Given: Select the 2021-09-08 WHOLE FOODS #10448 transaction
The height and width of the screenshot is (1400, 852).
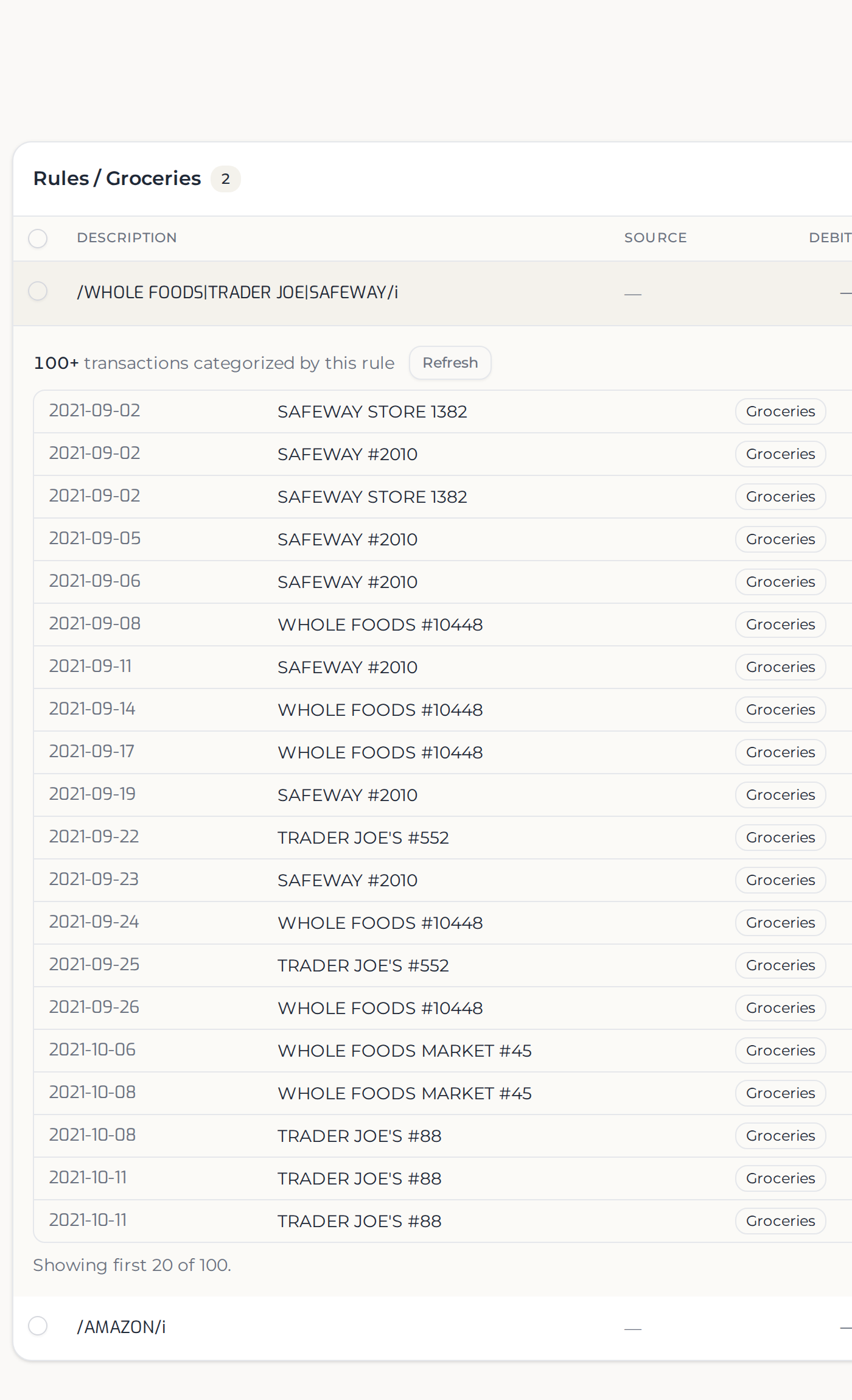Looking at the screenshot, I should tap(442, 625).
